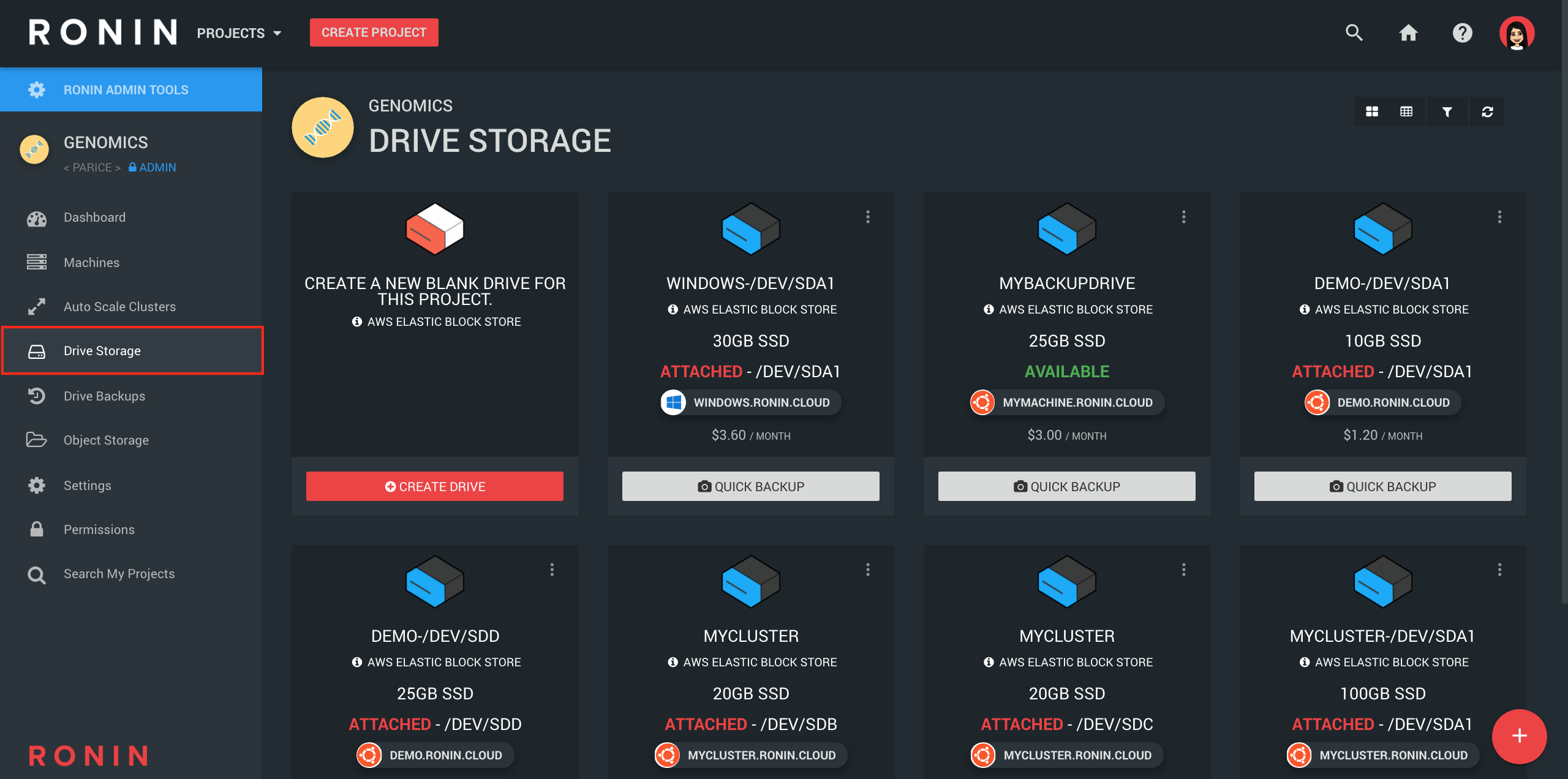The width and height of the screenshot is (1568, 779).
Task: Click the red floating plus button
Action: (1519, 736)
